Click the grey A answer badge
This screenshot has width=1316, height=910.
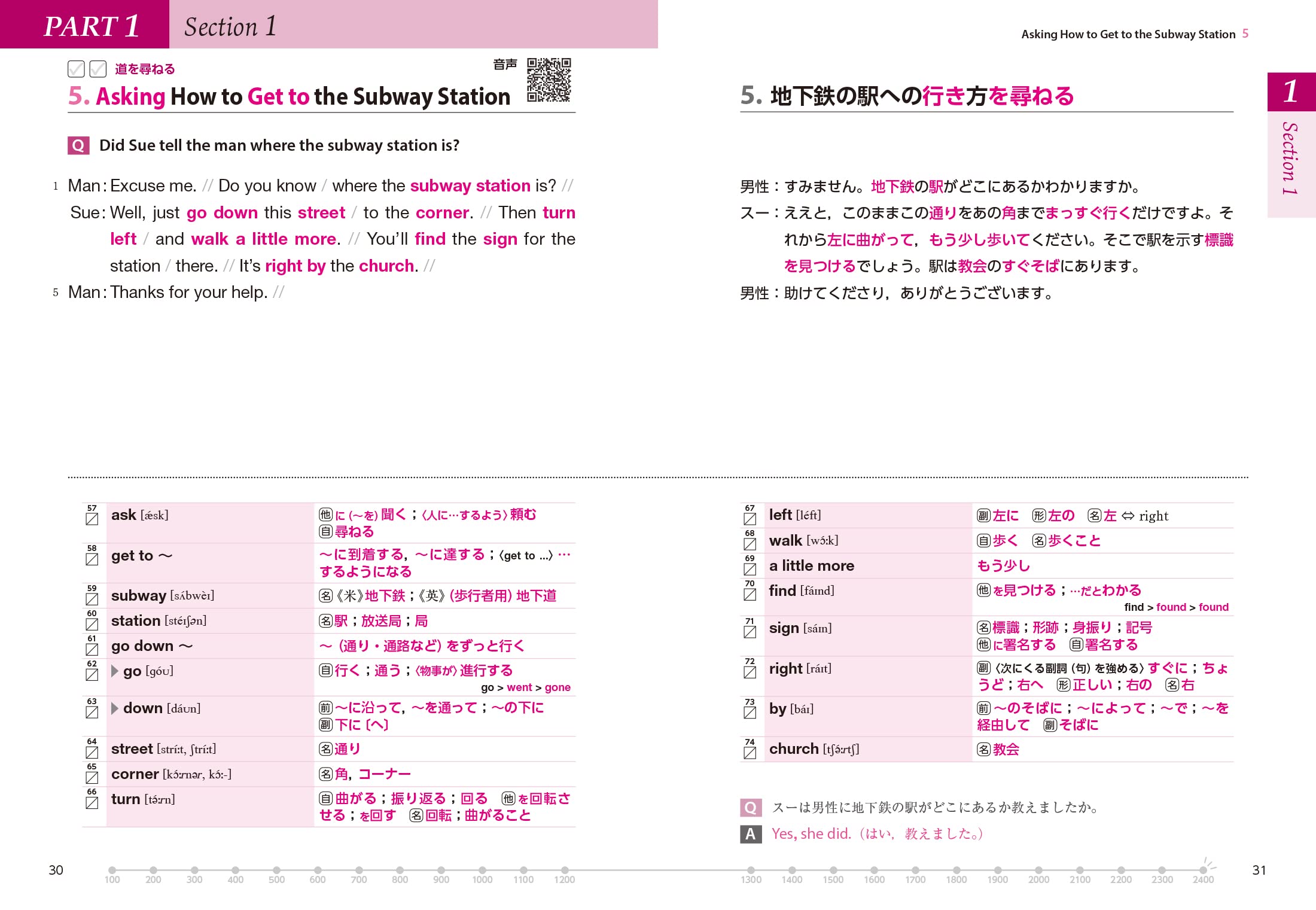(750, 833)
